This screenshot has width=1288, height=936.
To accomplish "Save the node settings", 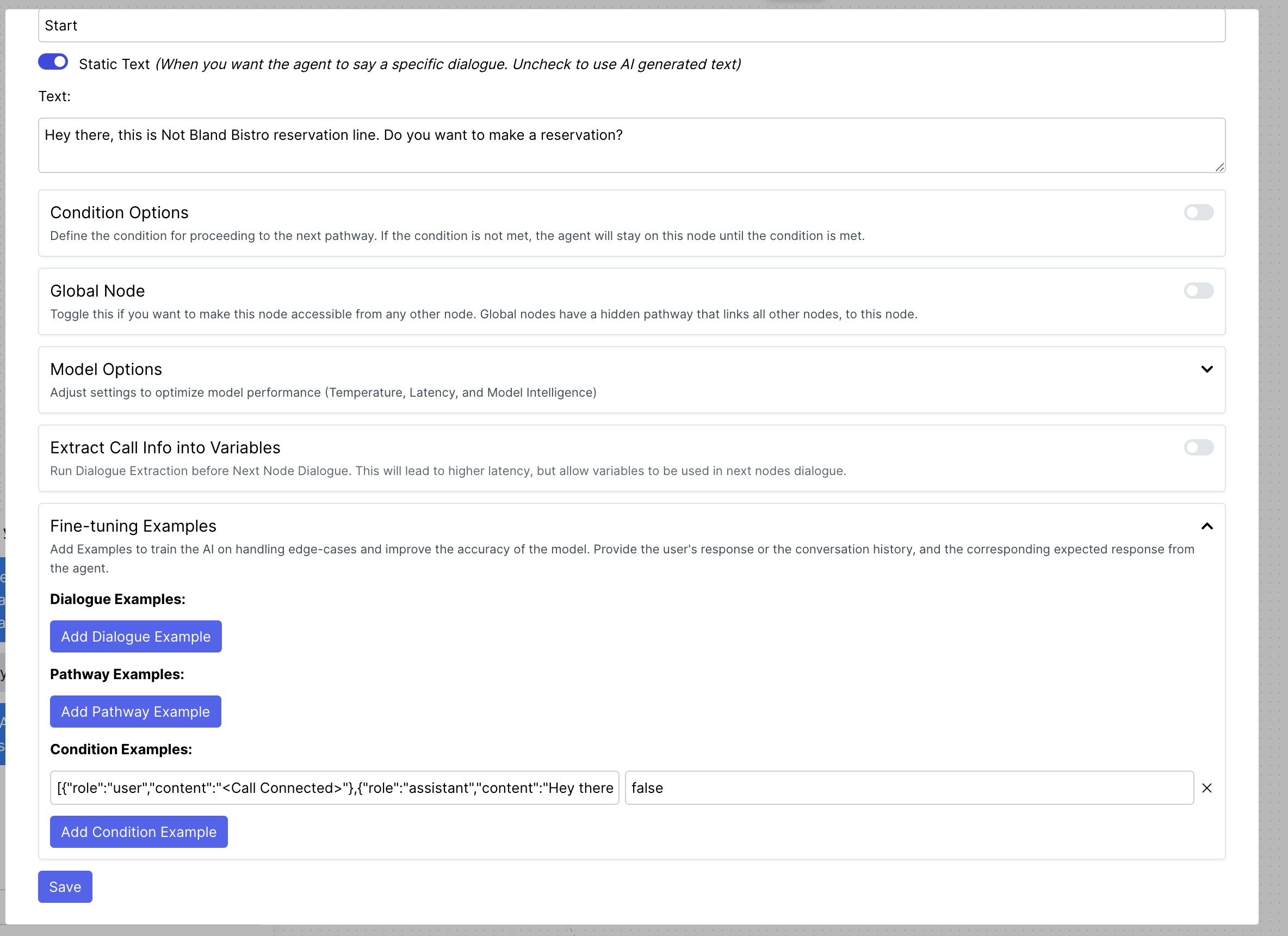I will 65,887.
